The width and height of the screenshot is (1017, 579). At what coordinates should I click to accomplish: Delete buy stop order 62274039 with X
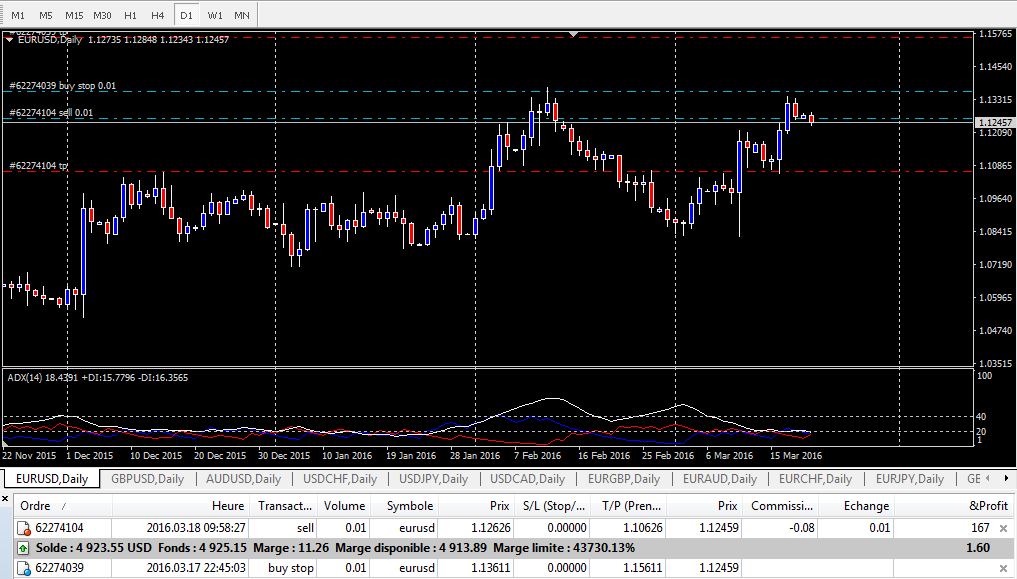(x=1003, y=568)
